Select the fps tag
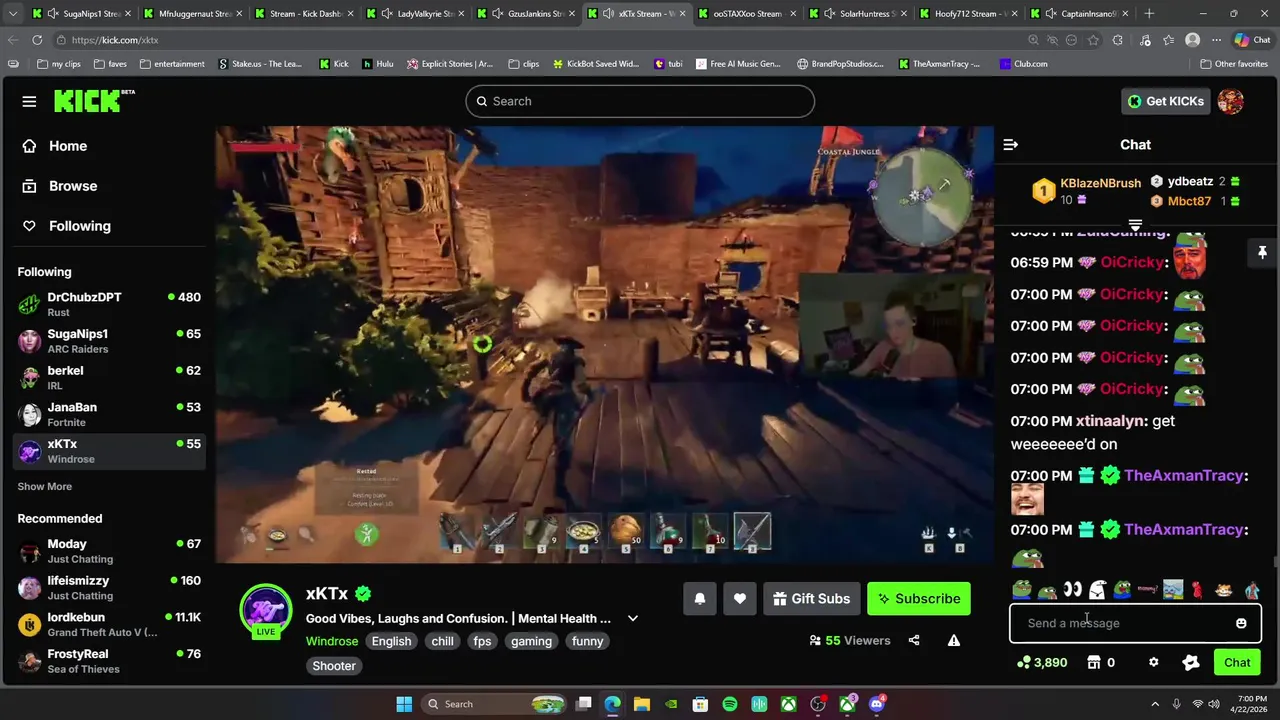The width and height of the screenshot is (1280, 720). coord(482,641)
